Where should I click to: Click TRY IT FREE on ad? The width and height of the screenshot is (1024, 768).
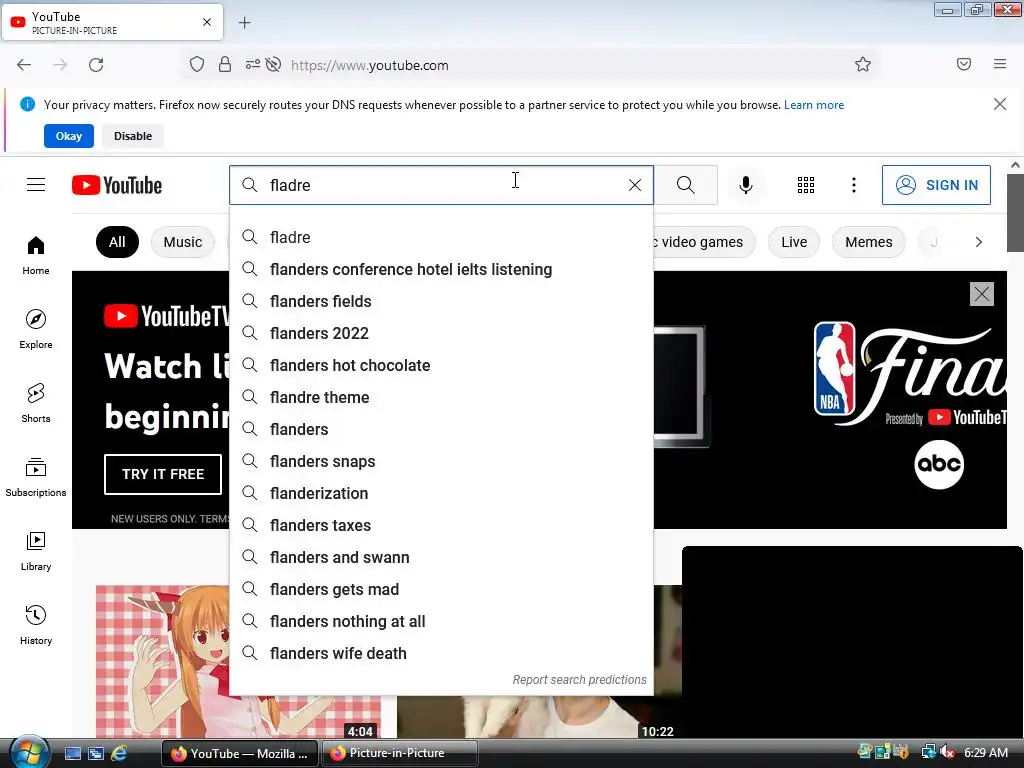163,474
